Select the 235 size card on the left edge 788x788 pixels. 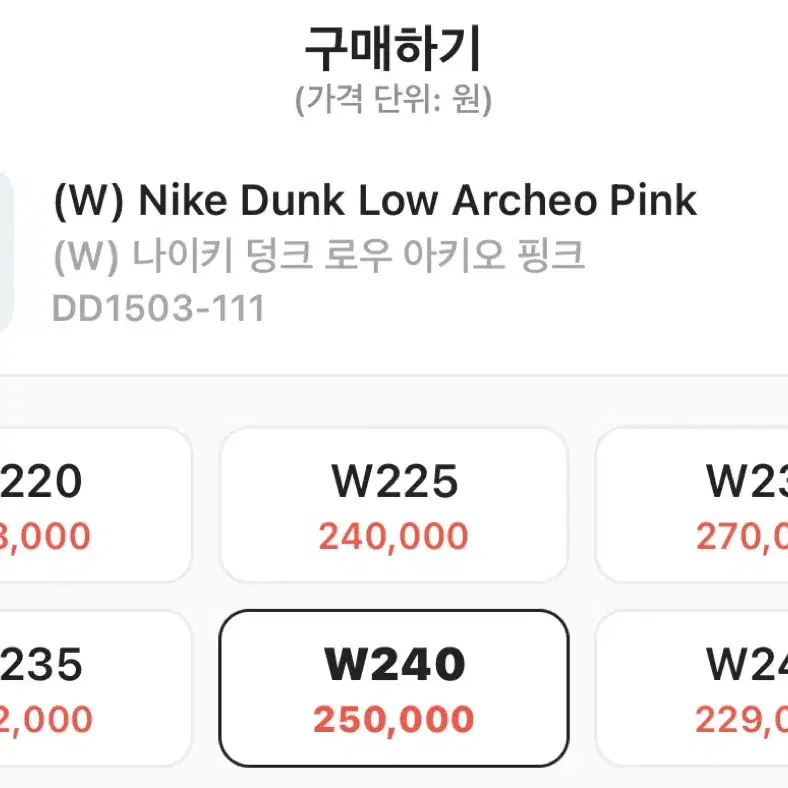coord(95,688)
